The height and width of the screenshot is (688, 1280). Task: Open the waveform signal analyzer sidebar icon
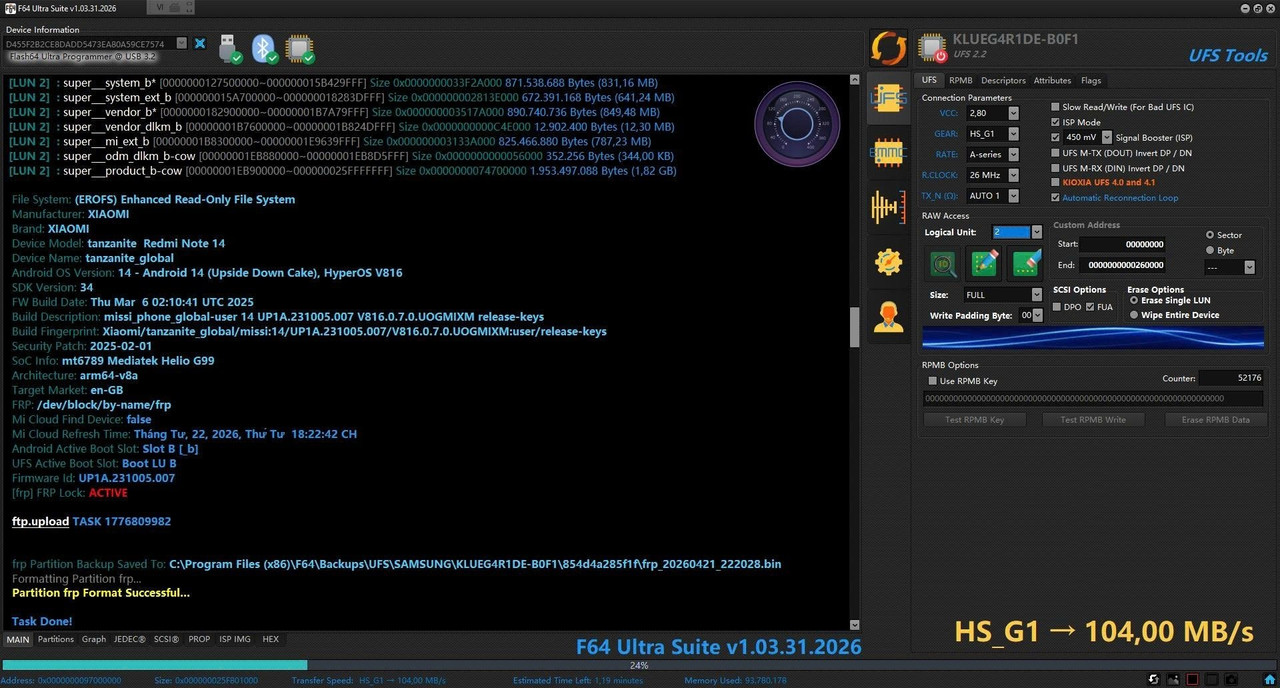pos(888,207)
